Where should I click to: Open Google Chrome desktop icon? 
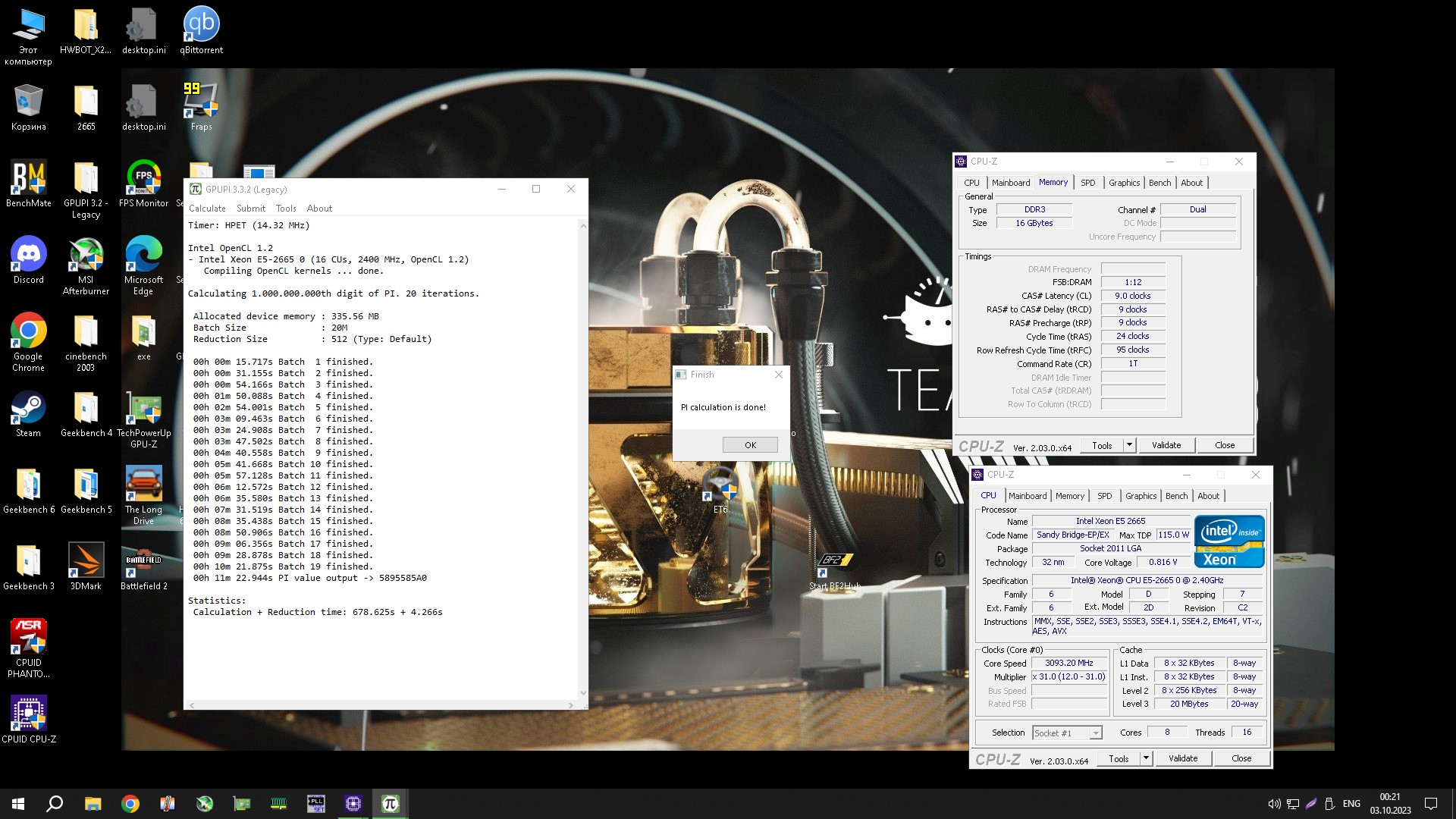point(29,342)
